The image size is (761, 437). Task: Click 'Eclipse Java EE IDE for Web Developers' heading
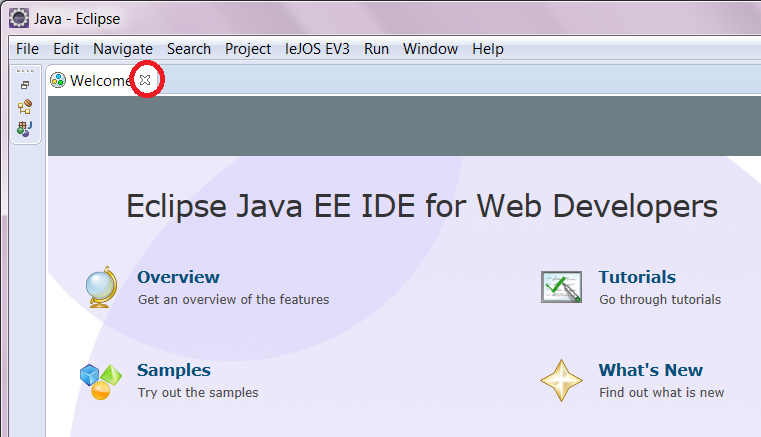422,206
